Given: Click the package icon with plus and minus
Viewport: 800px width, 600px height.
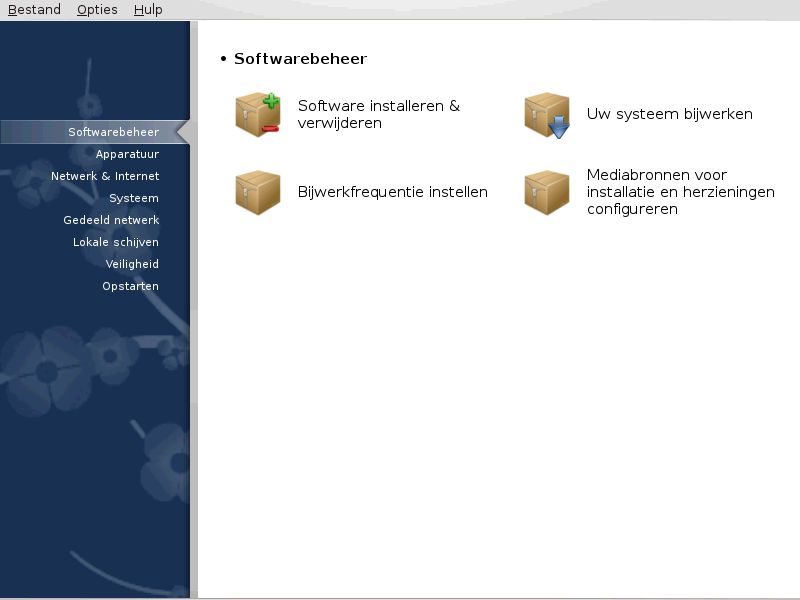Looking at the screenshot, I should click(x=258, y=115).
